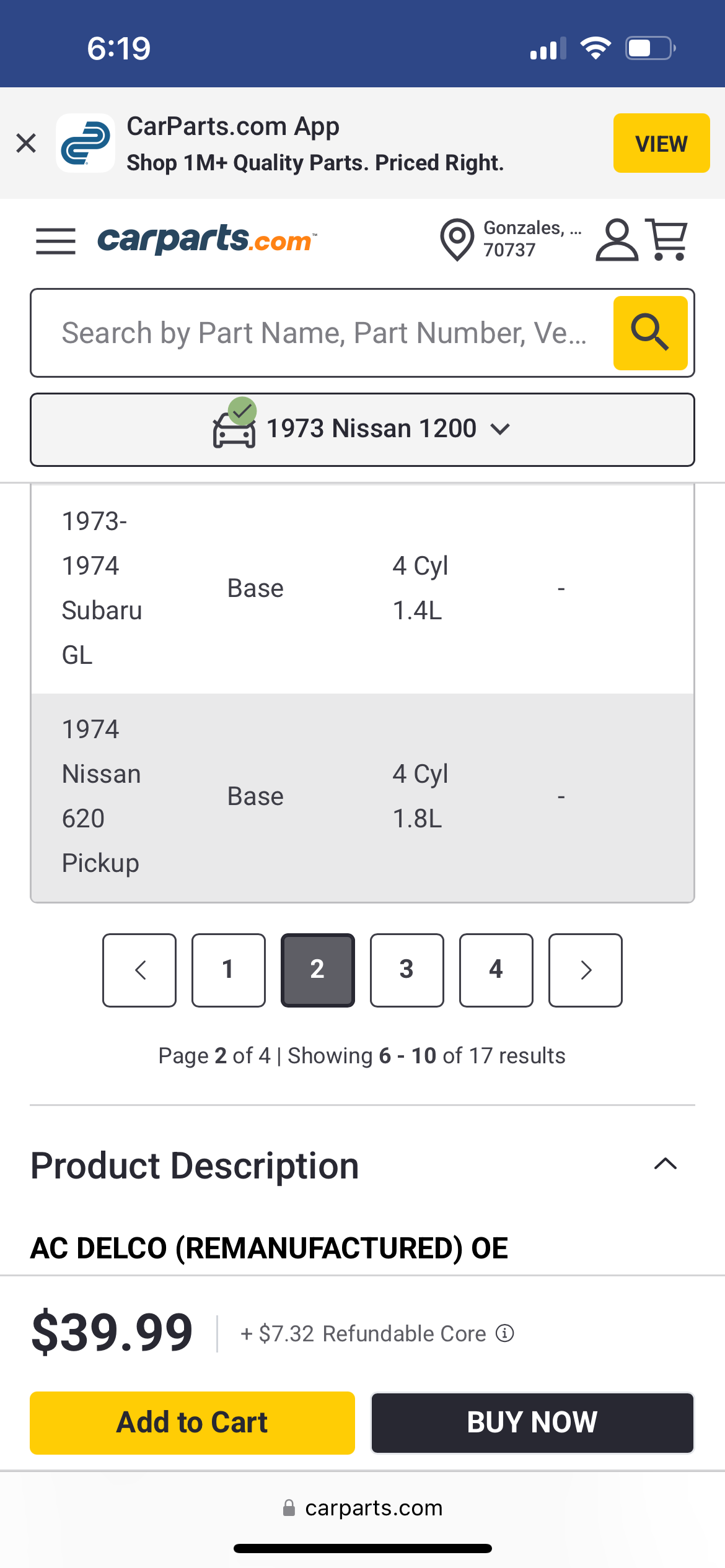The width and height of the screenshot is (725, 1568).
Task: Open the user account profile icon
Action: click(616, 239)
